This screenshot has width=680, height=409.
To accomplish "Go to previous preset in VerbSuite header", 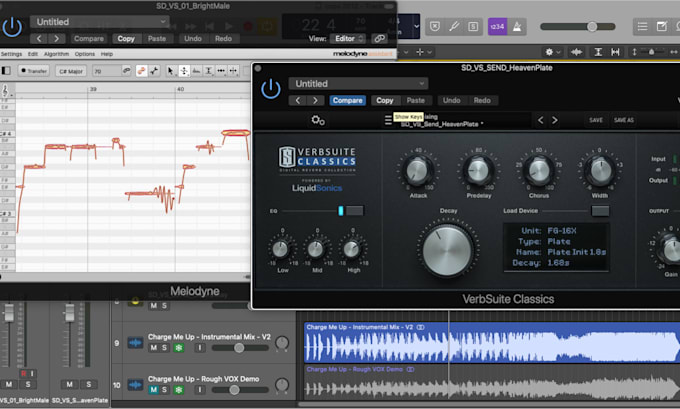I will (298, 100).
